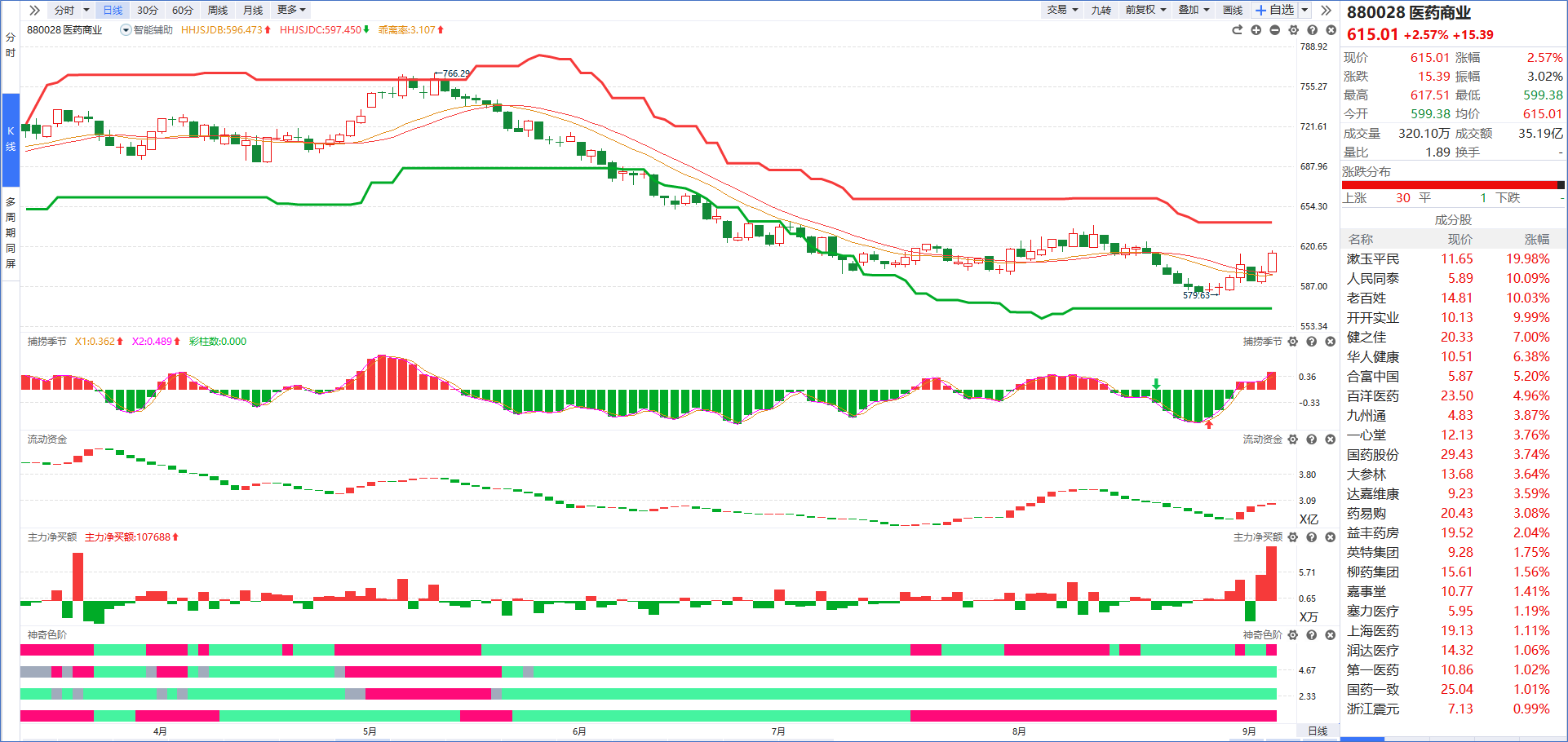The image size is (1568, 742).
Task: Toggle the 智能辅助 smart assist option
Action: click(147, 30)
